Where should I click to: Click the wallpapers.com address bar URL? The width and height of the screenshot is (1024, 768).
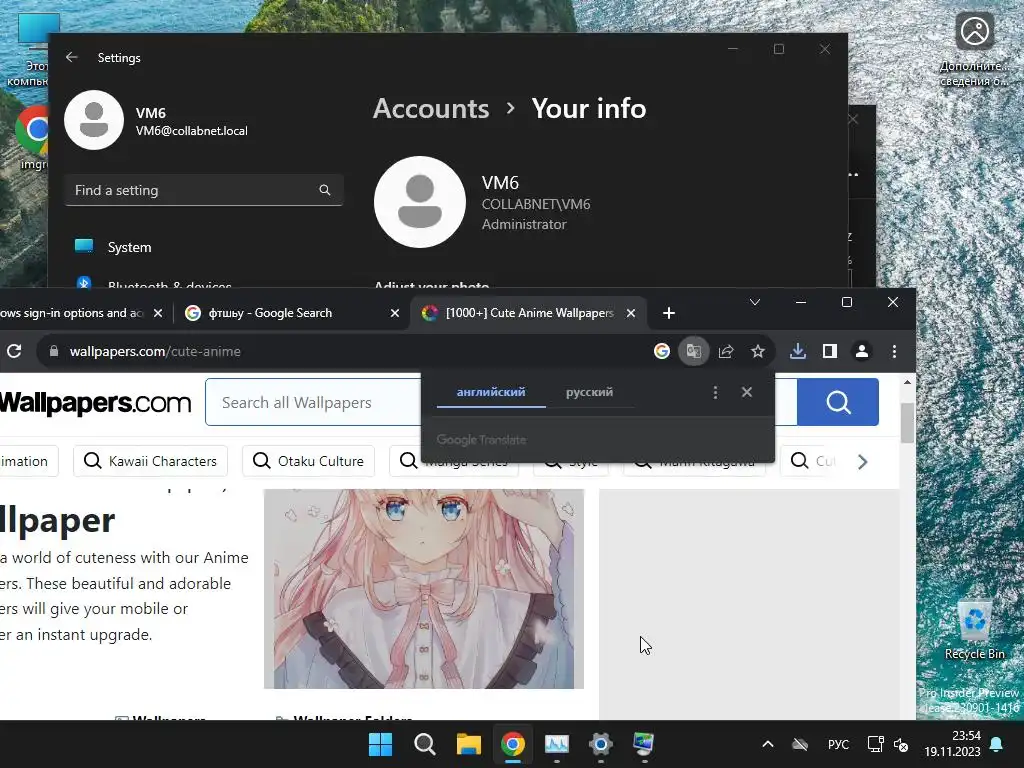(x=155, y=351)
